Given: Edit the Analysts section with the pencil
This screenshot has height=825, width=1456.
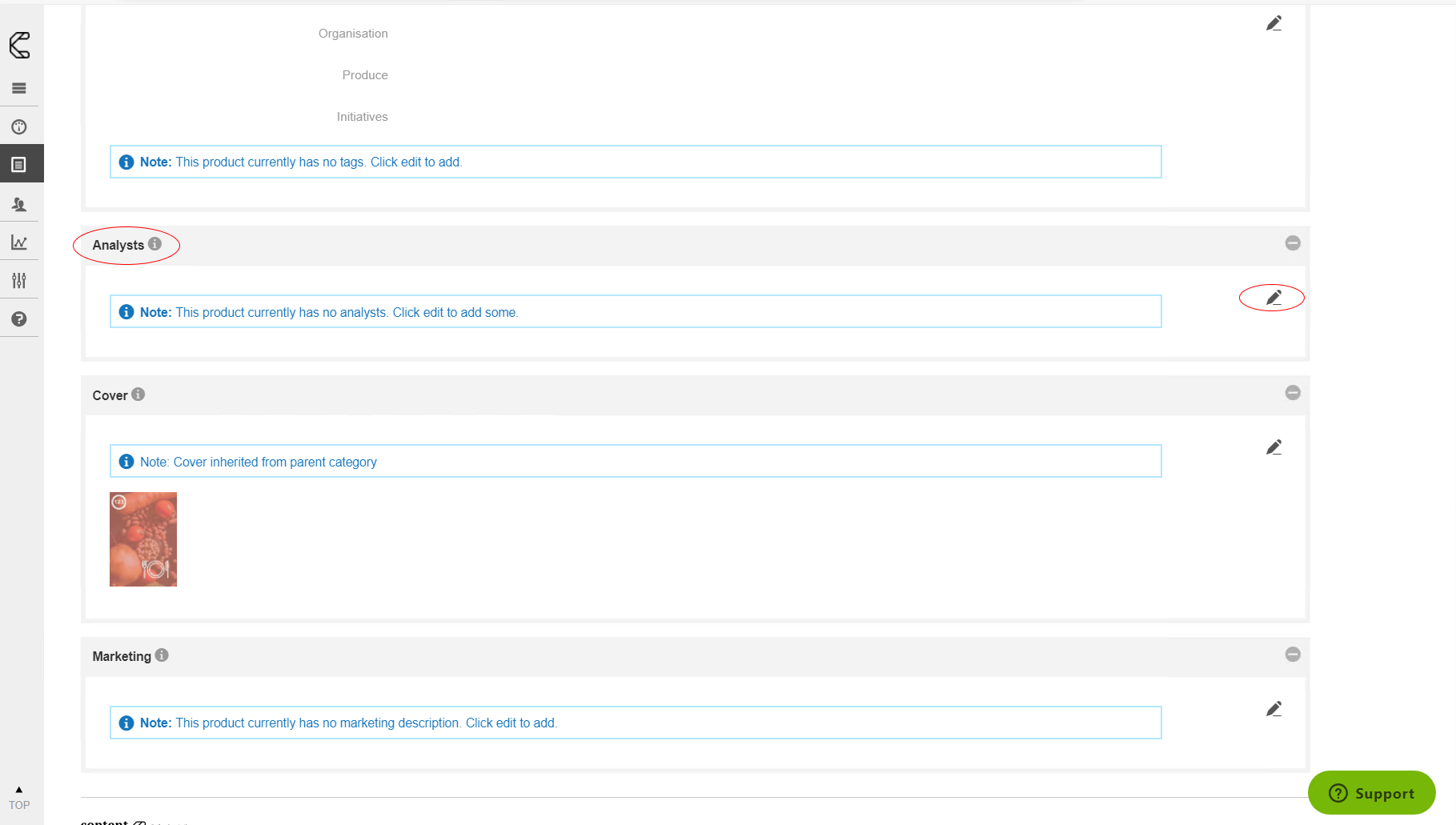Looking at the screenshot, I should 1273,298.
